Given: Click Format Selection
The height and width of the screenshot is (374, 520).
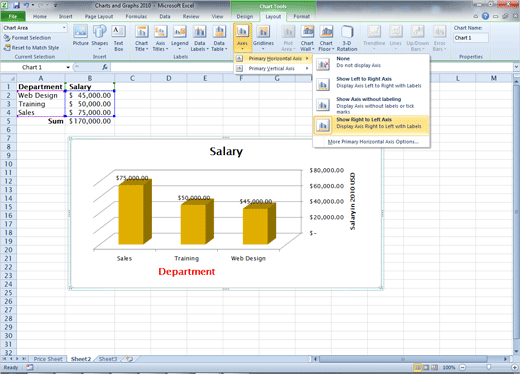Looking at the screenshot, I should (x=27, y=38).
